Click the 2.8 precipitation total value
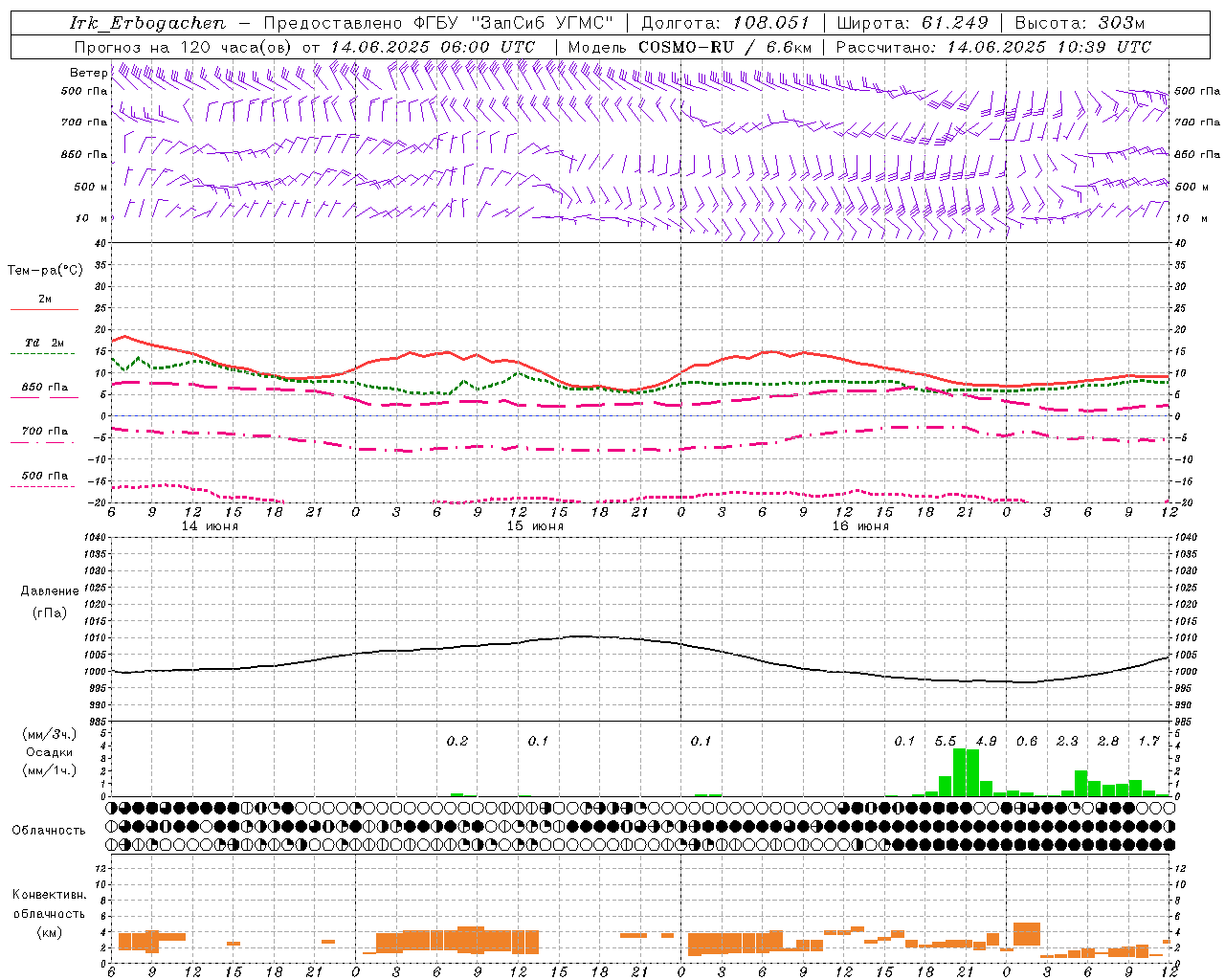 1108,742
